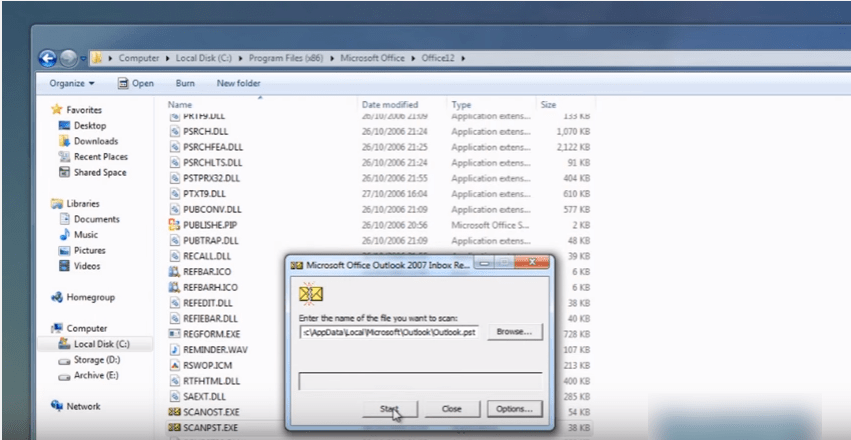Screen dimensions: 851x440
Task: Select Microsoft Office breadcrumb
Action: pyautogui.click(x=372, y=58)
